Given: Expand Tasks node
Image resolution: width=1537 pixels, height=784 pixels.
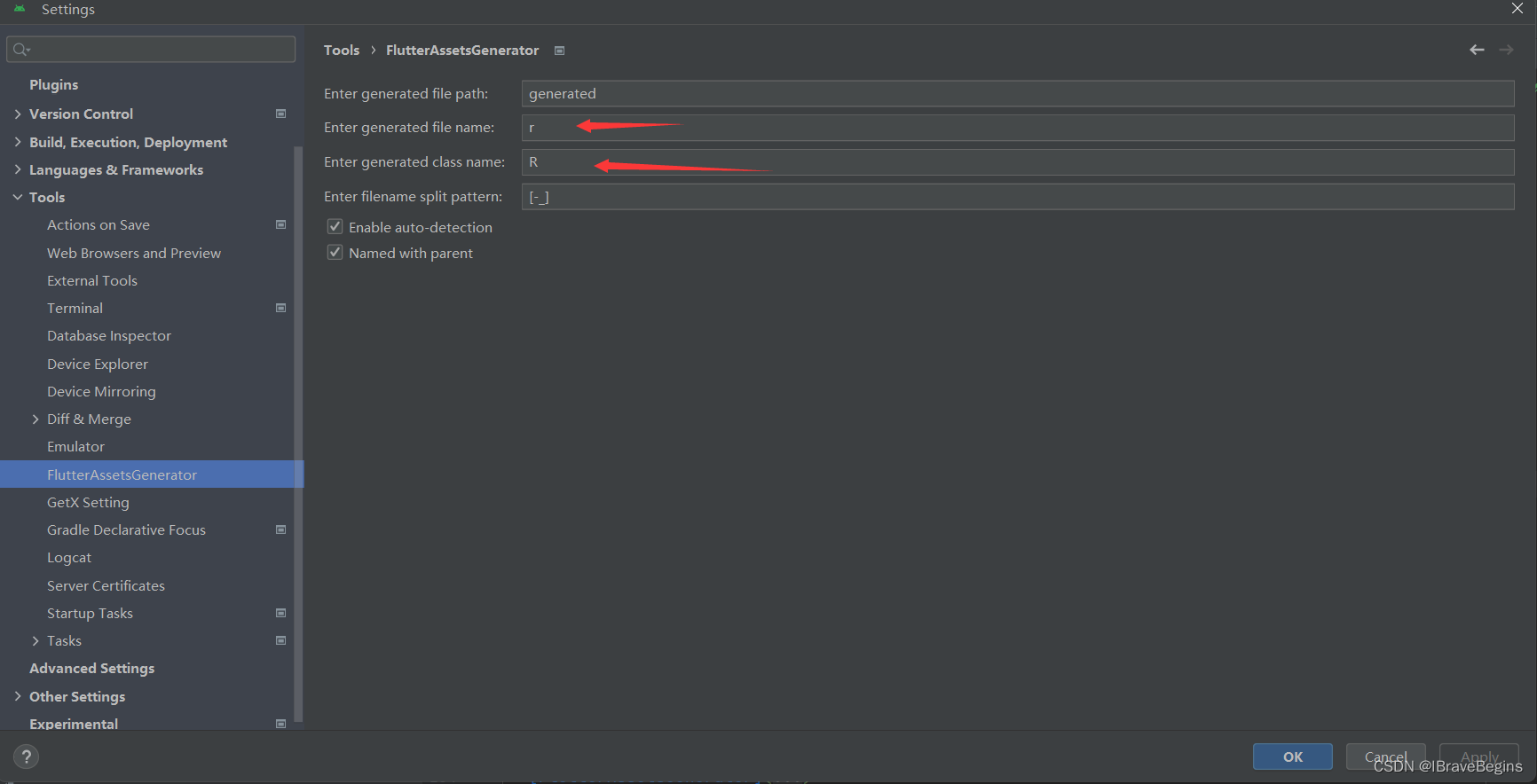Looking at the screenshot, I should (x=35, y=640).
